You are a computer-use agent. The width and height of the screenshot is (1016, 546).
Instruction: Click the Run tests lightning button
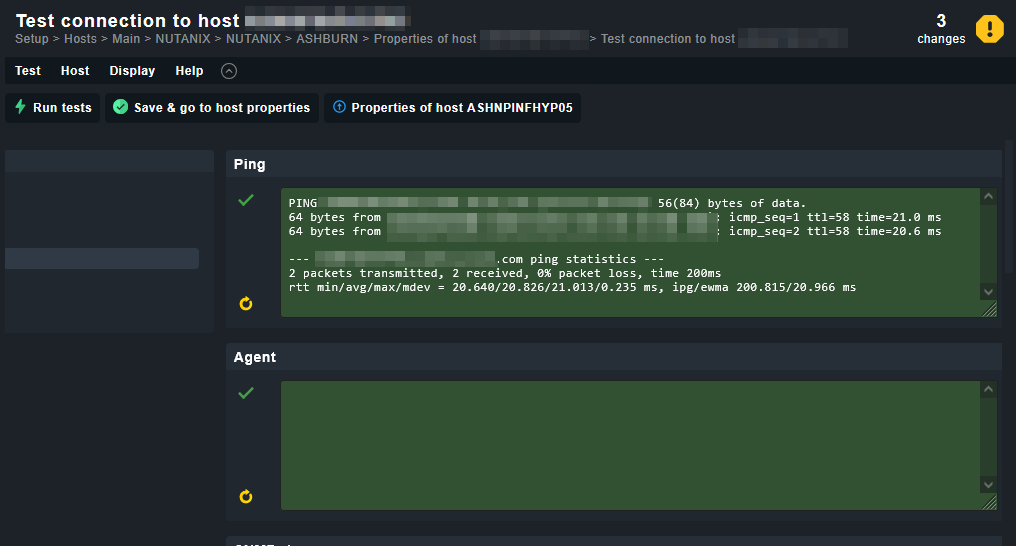click(x=53, y=108)
